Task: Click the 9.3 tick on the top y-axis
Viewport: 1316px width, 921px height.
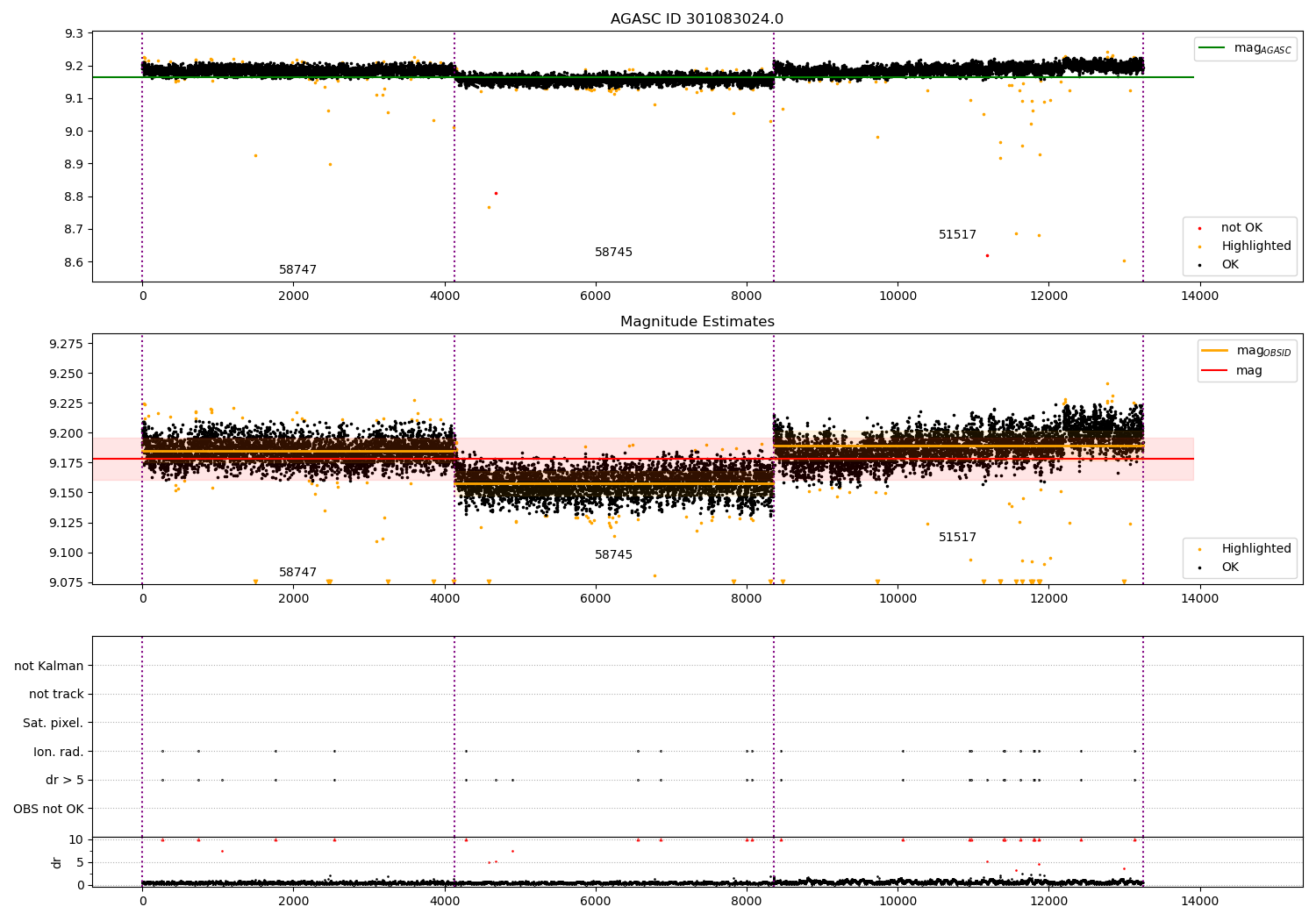Action: tap(74, 33)
